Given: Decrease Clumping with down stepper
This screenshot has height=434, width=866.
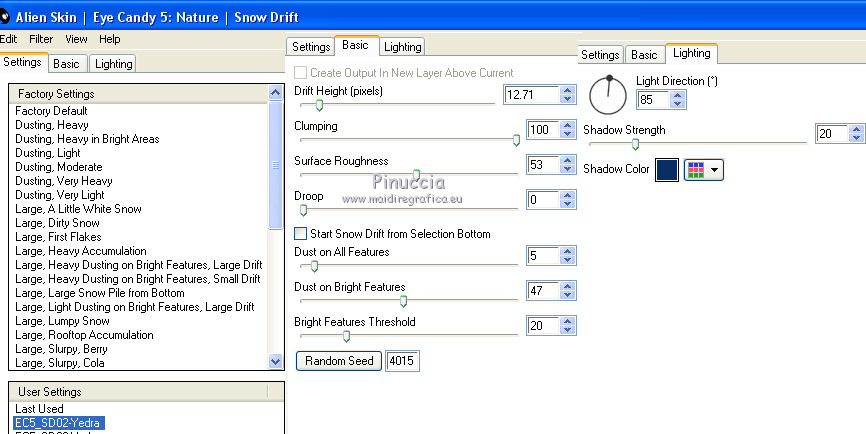Looking at the screenshot, I should point(567,134).
